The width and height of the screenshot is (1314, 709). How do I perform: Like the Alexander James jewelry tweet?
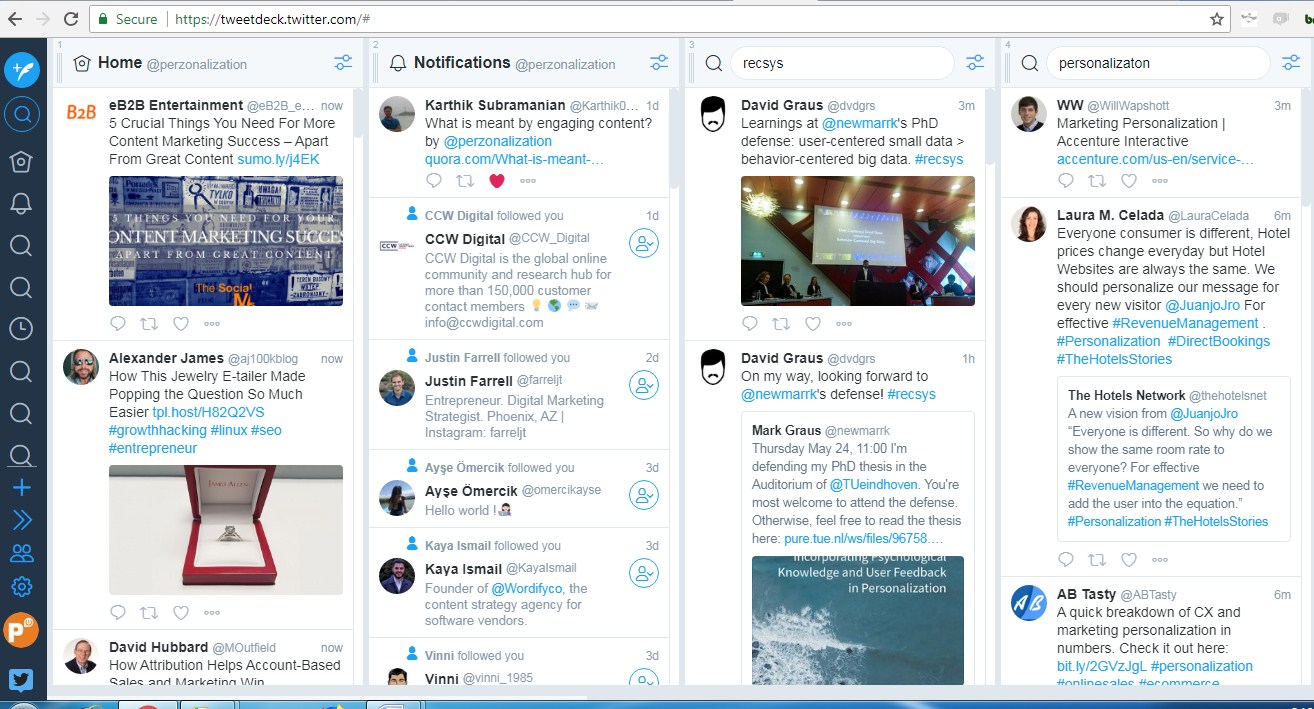181,612
